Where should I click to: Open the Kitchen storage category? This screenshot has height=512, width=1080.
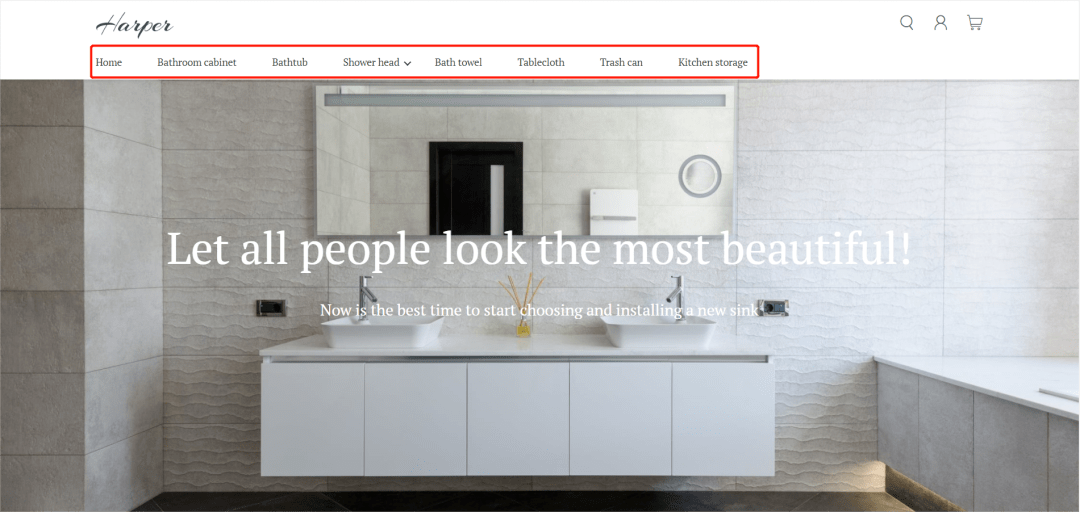(712, 62)
